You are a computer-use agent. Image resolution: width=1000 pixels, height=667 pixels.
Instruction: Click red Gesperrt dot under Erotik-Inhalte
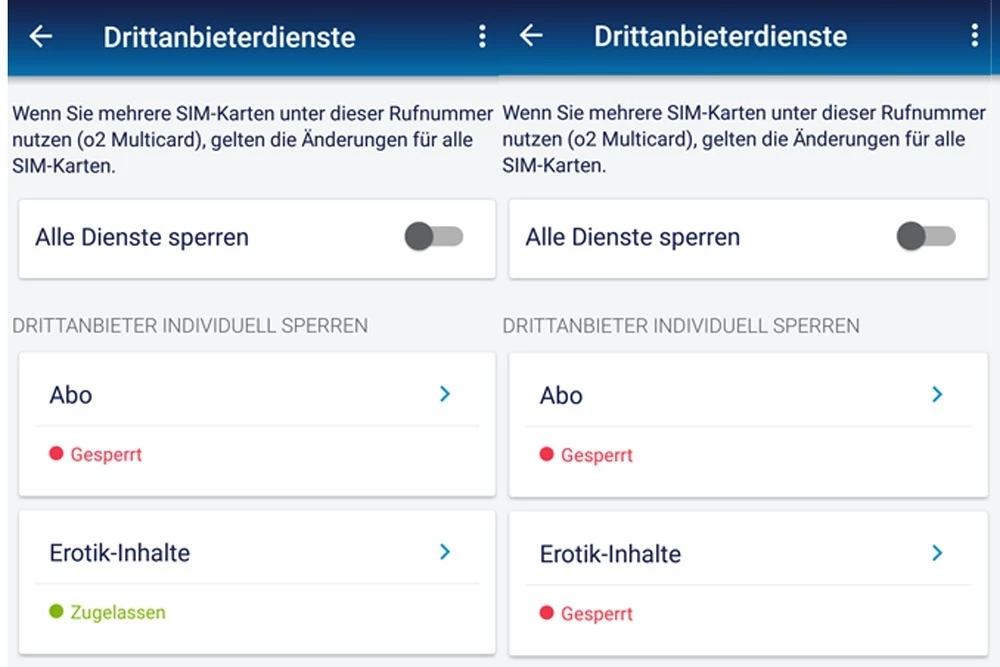pyautogui.click(x=546, y=613)
